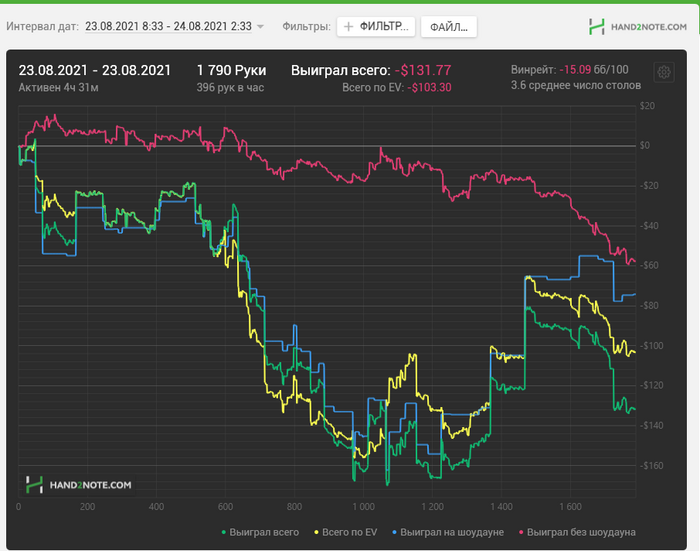This screenshot has height=551, width=700.
Task: Click the 3.6 среднее число столов text
Action: pyautogui.click(x=576, y=85)
